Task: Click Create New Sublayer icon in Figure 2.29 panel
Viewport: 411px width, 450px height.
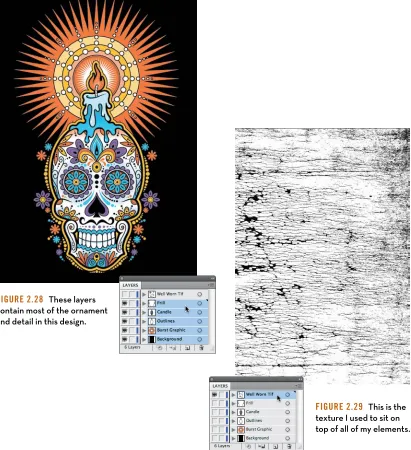Action: point(262,446)
